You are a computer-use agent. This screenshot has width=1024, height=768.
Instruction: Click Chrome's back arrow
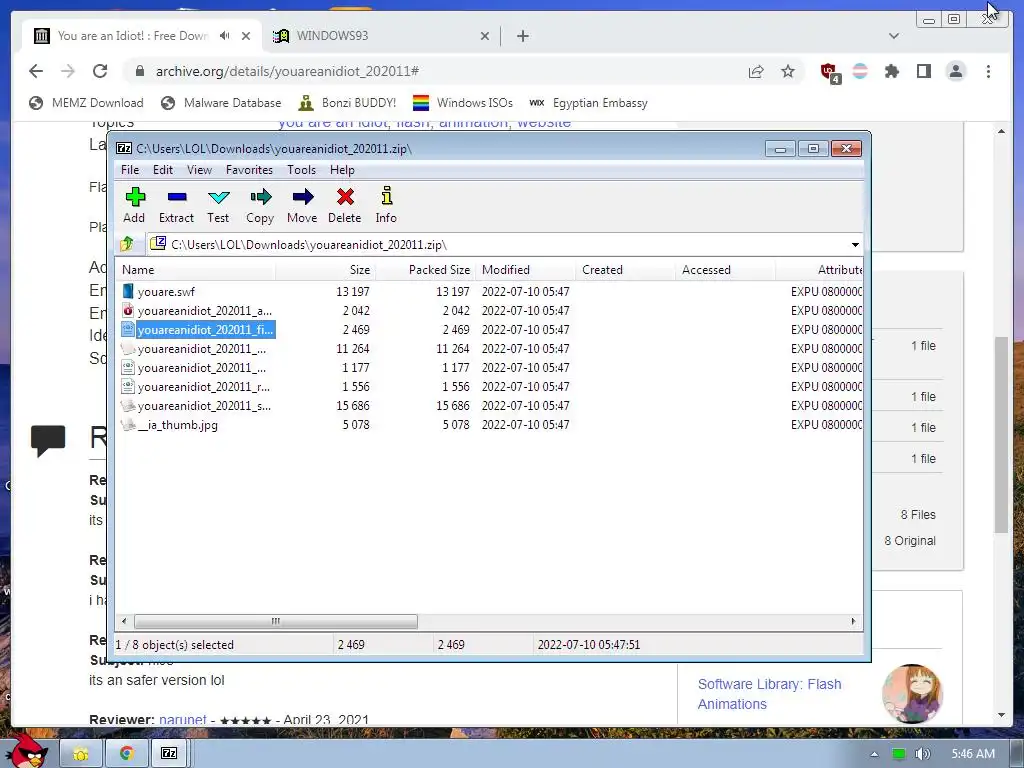coord(36,71)
